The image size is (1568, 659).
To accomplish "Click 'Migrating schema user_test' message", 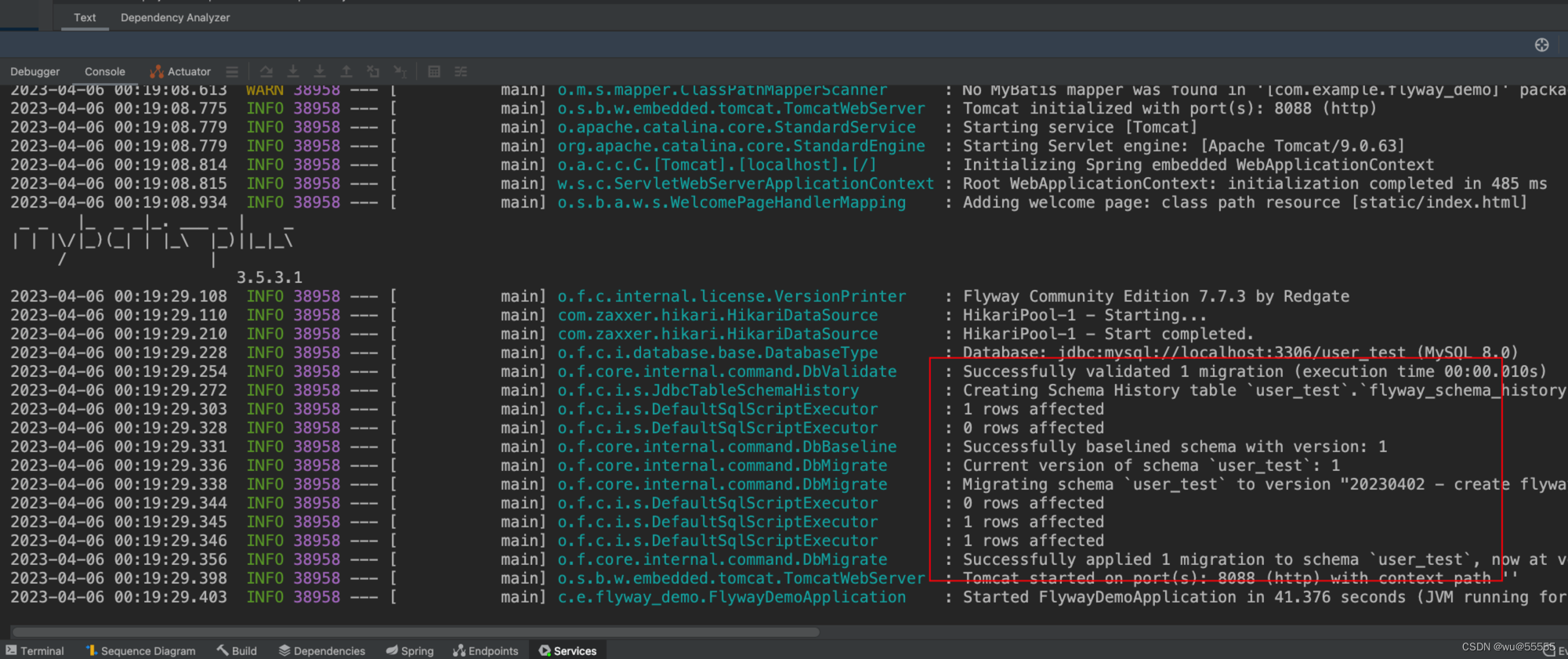I will (x=1264, y=484).
